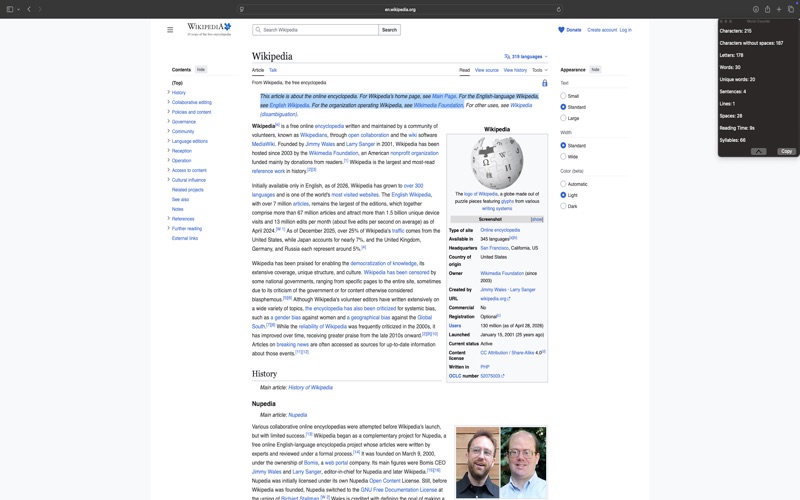Open the 319 languages dropdown
This screenshot has width=800, height=500.
[526, 57]
